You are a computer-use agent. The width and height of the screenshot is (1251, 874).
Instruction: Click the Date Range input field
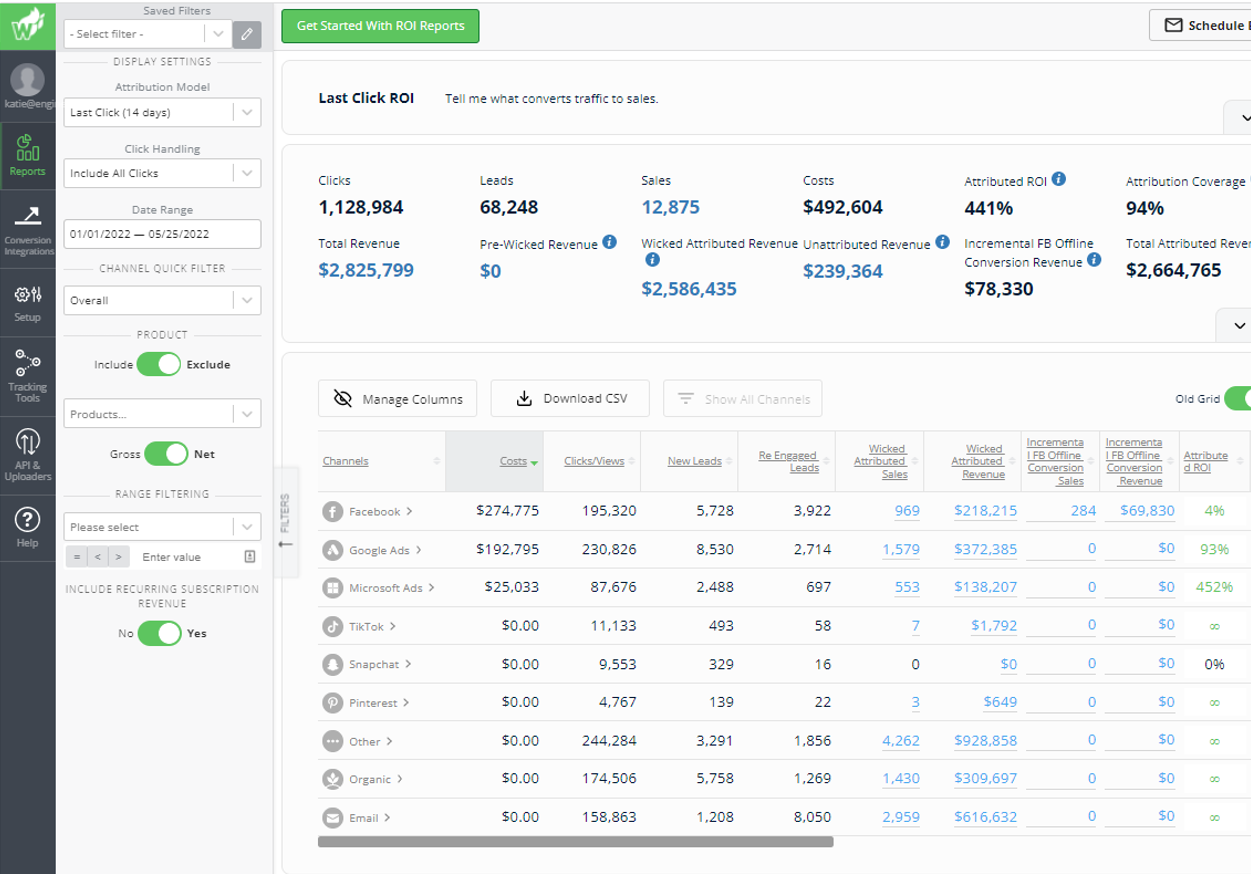coord(161,233)
